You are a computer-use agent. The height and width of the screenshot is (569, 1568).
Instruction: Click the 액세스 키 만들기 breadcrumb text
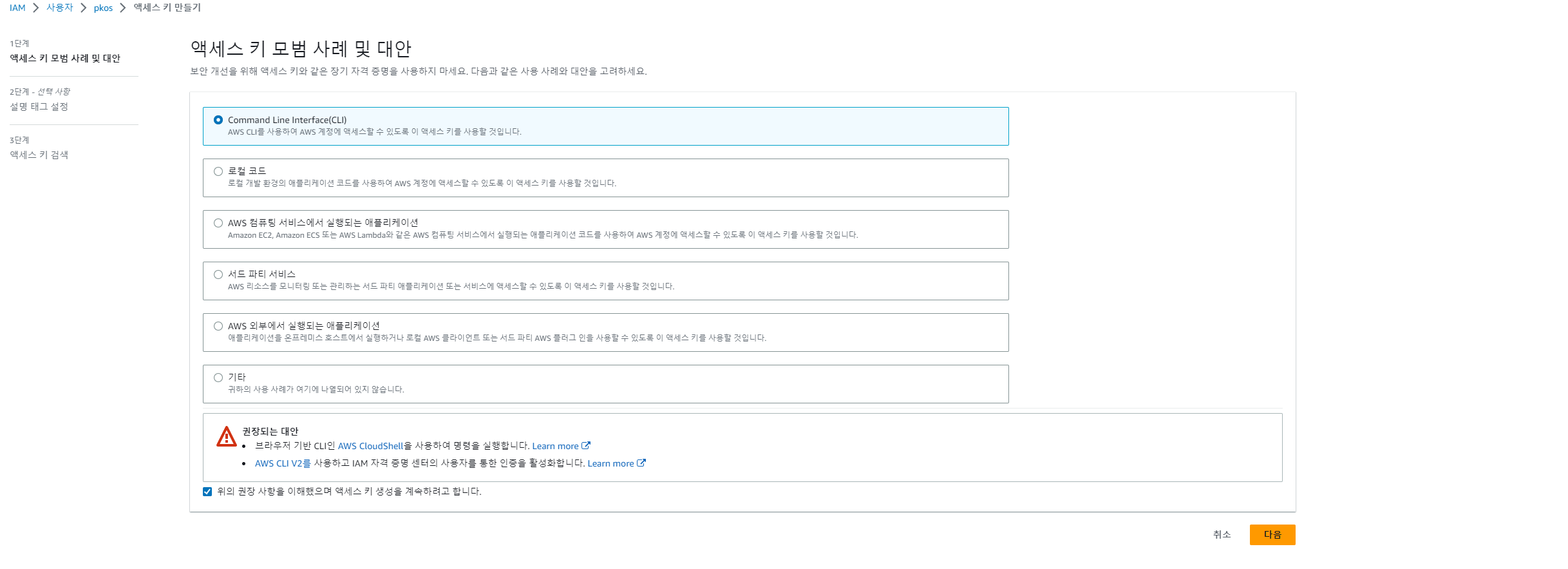tap(167, 8)
